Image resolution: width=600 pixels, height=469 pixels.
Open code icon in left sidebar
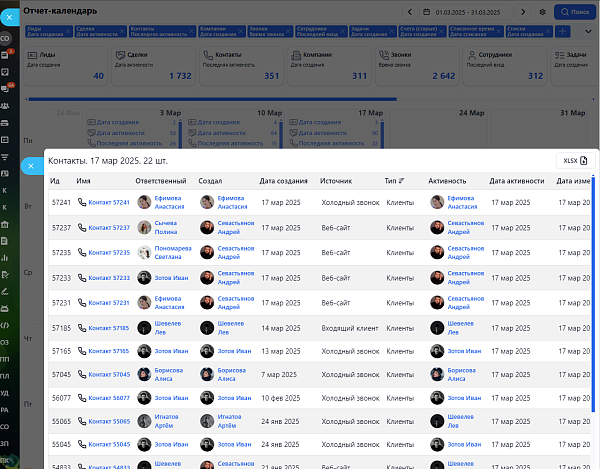(5, 326)
